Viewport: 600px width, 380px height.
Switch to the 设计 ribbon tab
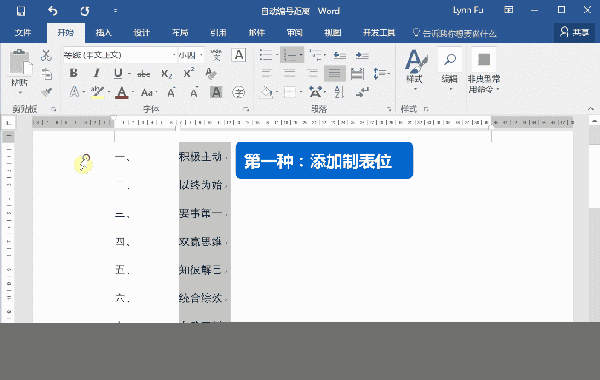141,33
